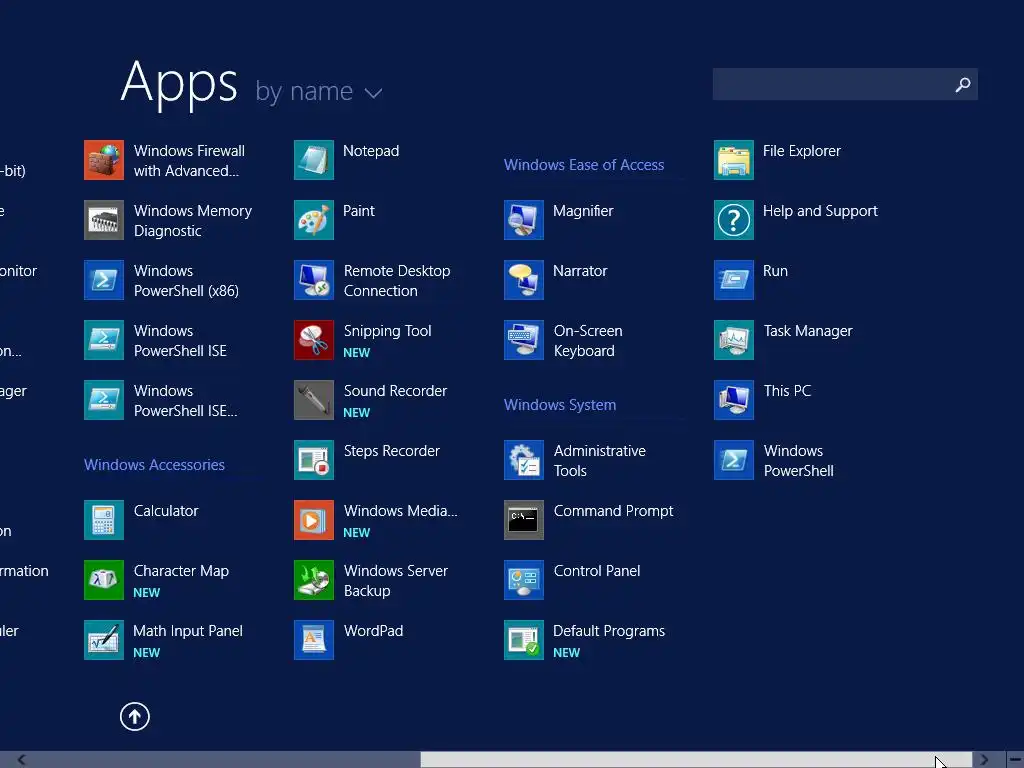Viewport: 1024px width, 768px height.
Task: Click the zoom-out minus button at bottom corner
Action: coord(1015,760)
